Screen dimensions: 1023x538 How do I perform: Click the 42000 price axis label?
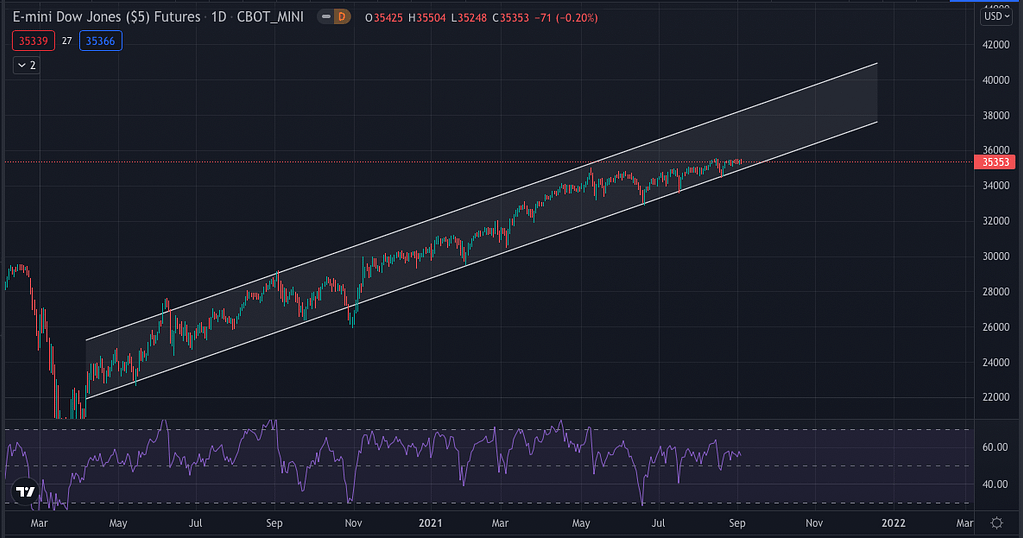(996, 45)
